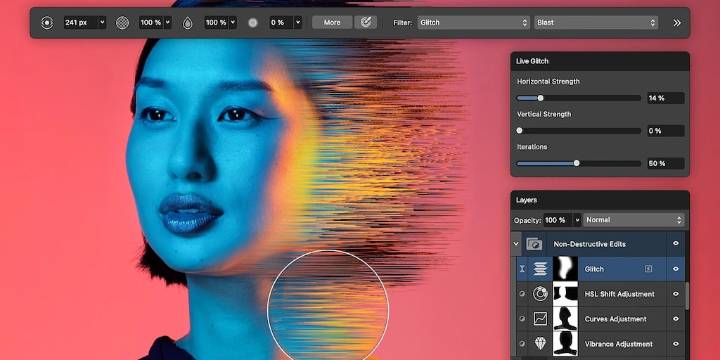720x360 pixels.
Task: Select the Glitch layer name
Action: point(594,269)
